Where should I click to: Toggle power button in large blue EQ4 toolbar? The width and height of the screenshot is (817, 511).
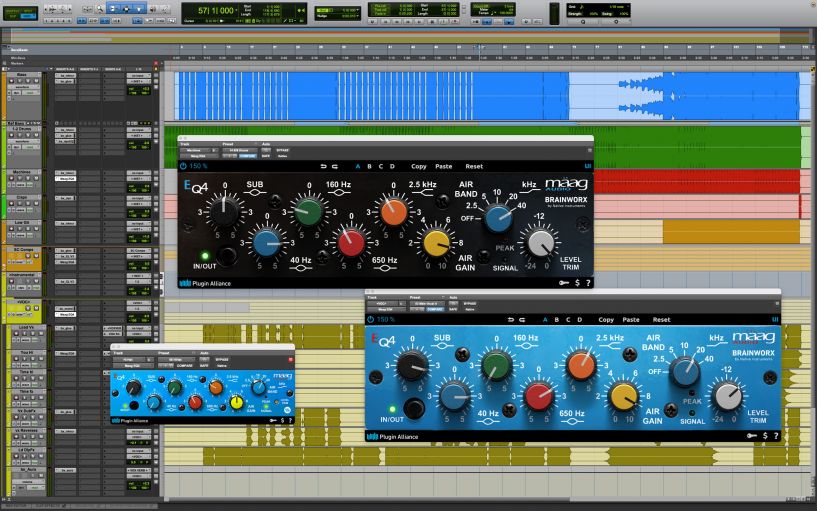point(370,319)
